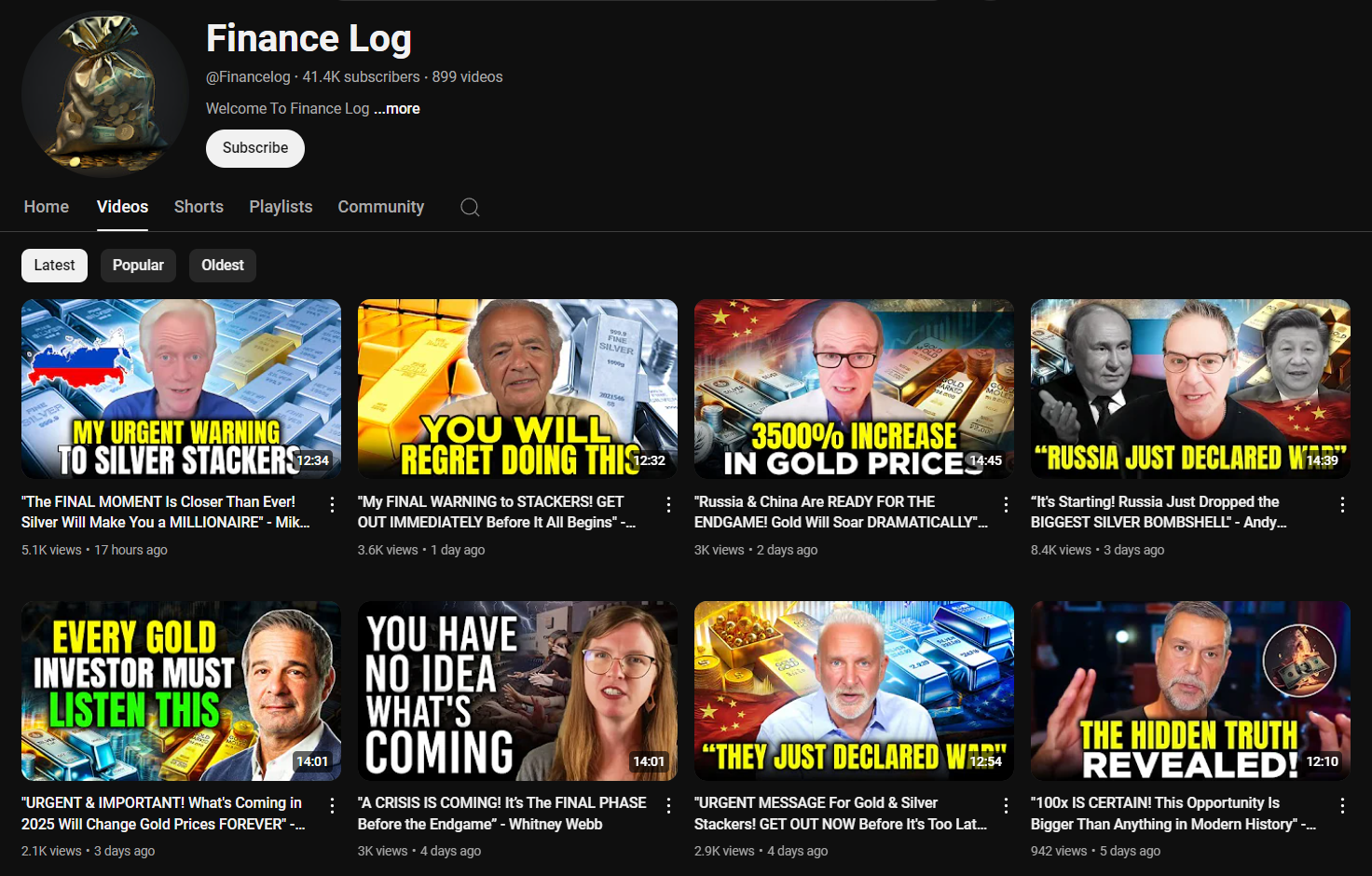Screen dimensions: 1372x876
Task: Click the "899 videos" text
Action: [467, 77]
